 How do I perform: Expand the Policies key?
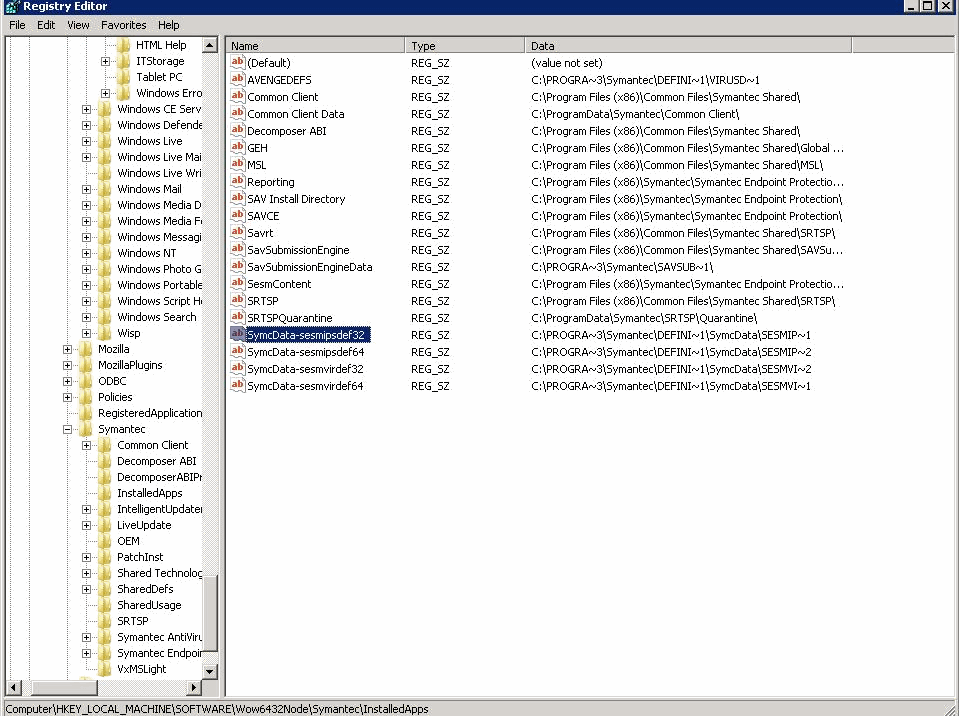coord(67,397)
